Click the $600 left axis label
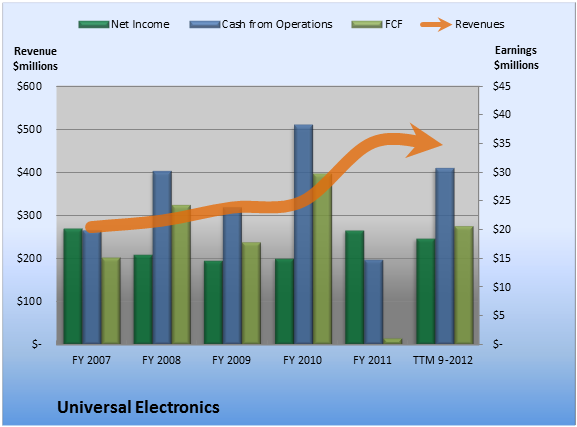The width and height of the screenshot is (577, 427). (x=29, y=87)
